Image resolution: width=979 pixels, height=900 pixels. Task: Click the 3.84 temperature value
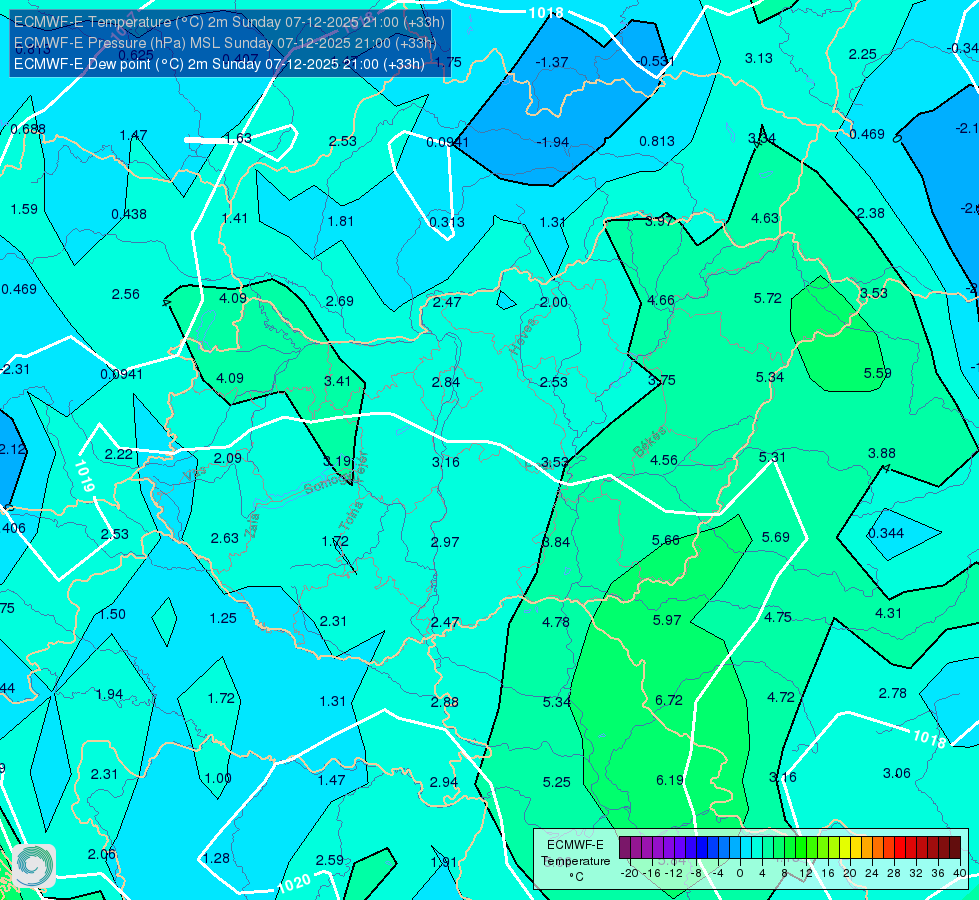(556, 542)
